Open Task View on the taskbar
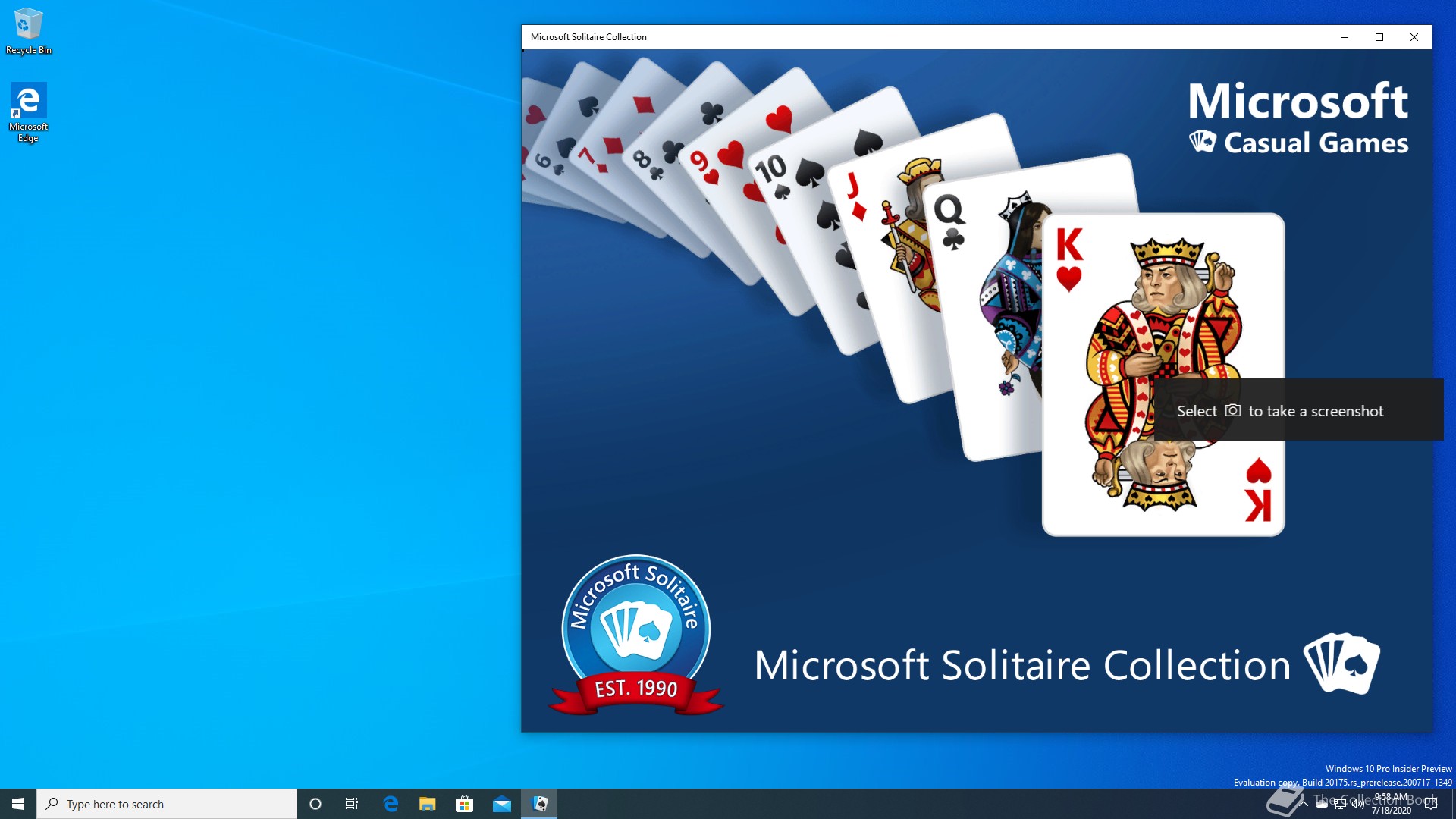Screen dimensions: 1456x819 coord(352,804)
